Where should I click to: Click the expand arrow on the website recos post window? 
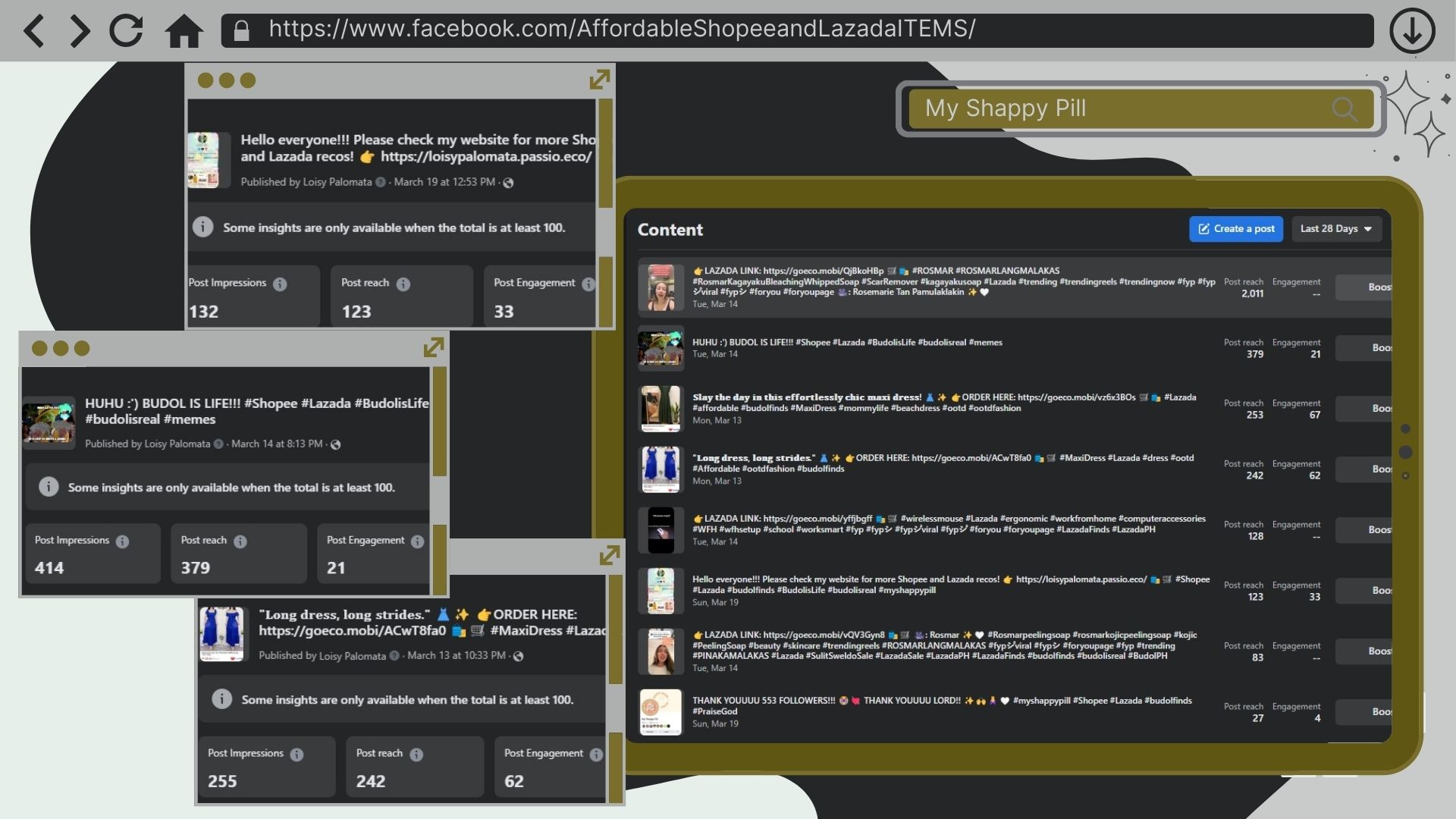click(599, 80)
